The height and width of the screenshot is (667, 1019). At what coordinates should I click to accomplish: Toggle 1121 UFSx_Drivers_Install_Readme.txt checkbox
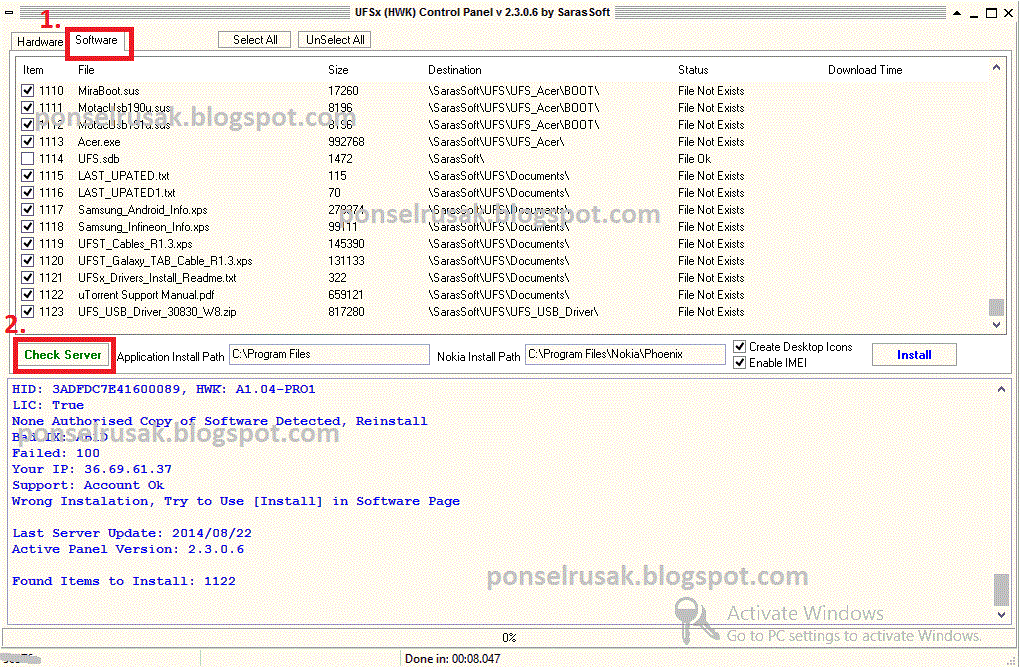coord(27,278)
